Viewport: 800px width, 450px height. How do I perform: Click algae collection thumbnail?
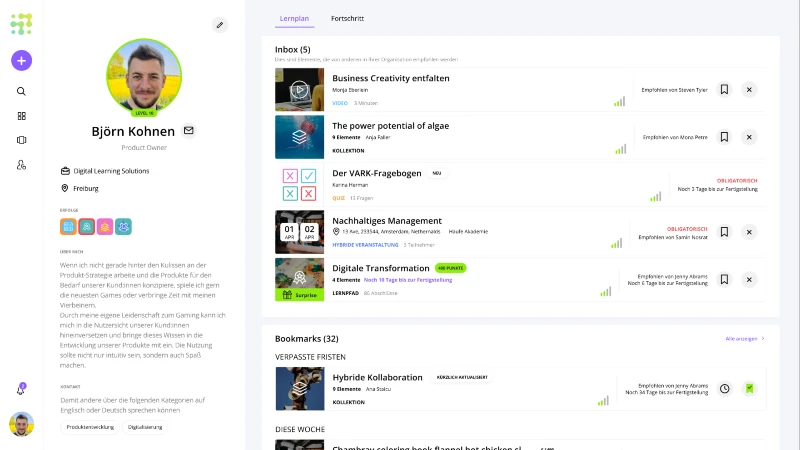(x=299, y=137)
